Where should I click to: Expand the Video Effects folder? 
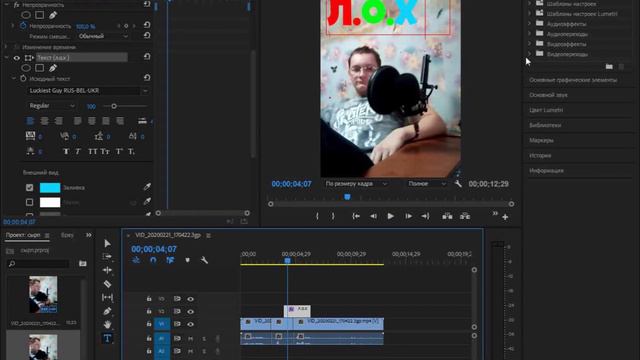(530, 43)
